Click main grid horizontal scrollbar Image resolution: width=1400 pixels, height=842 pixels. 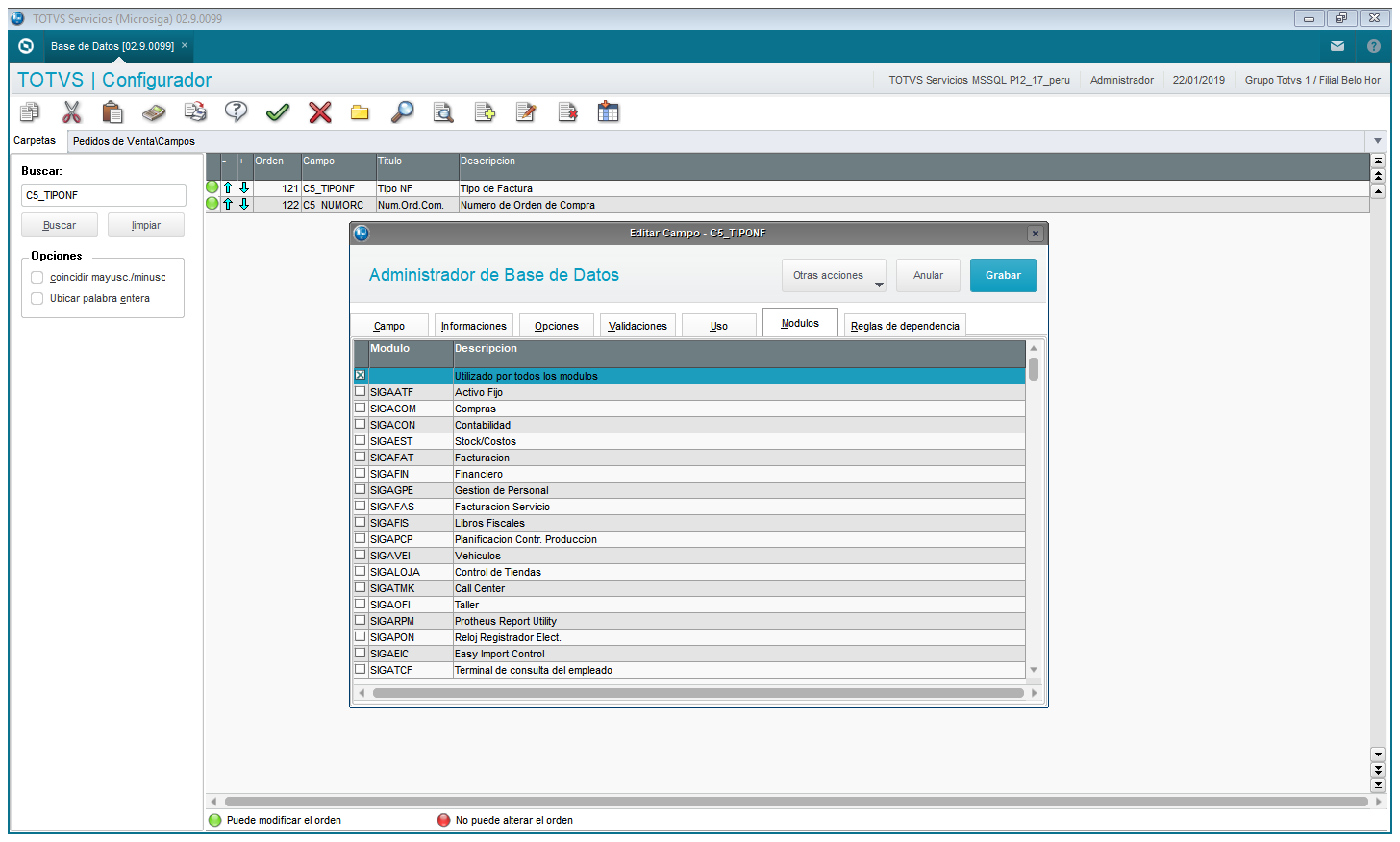(x=796, y=801)
